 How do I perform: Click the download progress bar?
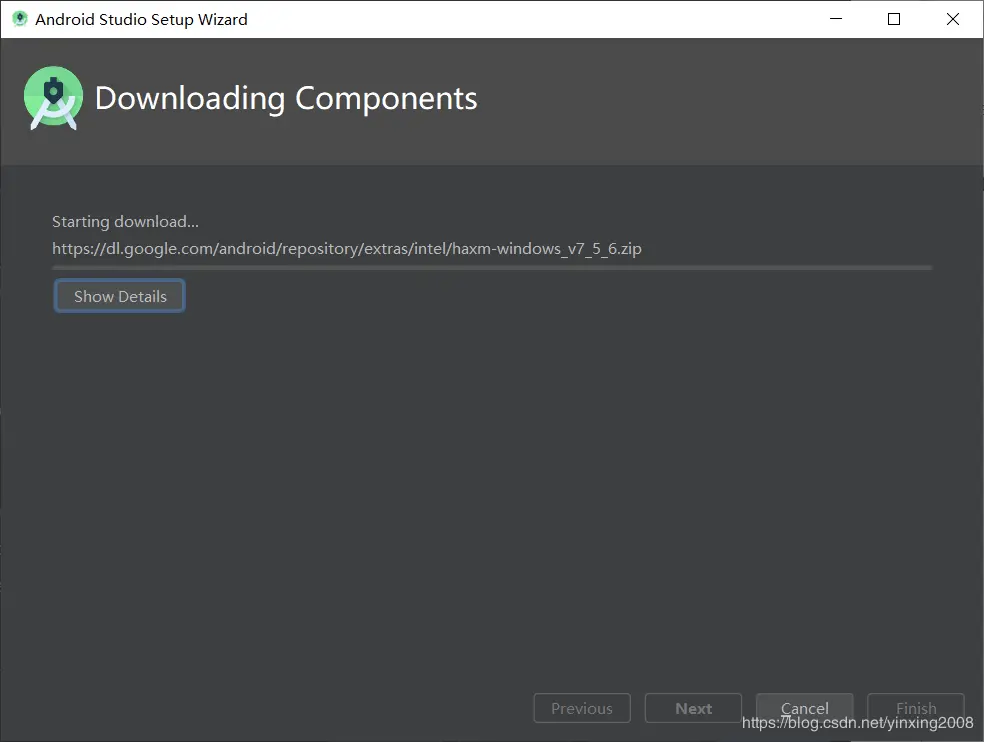pyautogui.click(x=492, y=267)
